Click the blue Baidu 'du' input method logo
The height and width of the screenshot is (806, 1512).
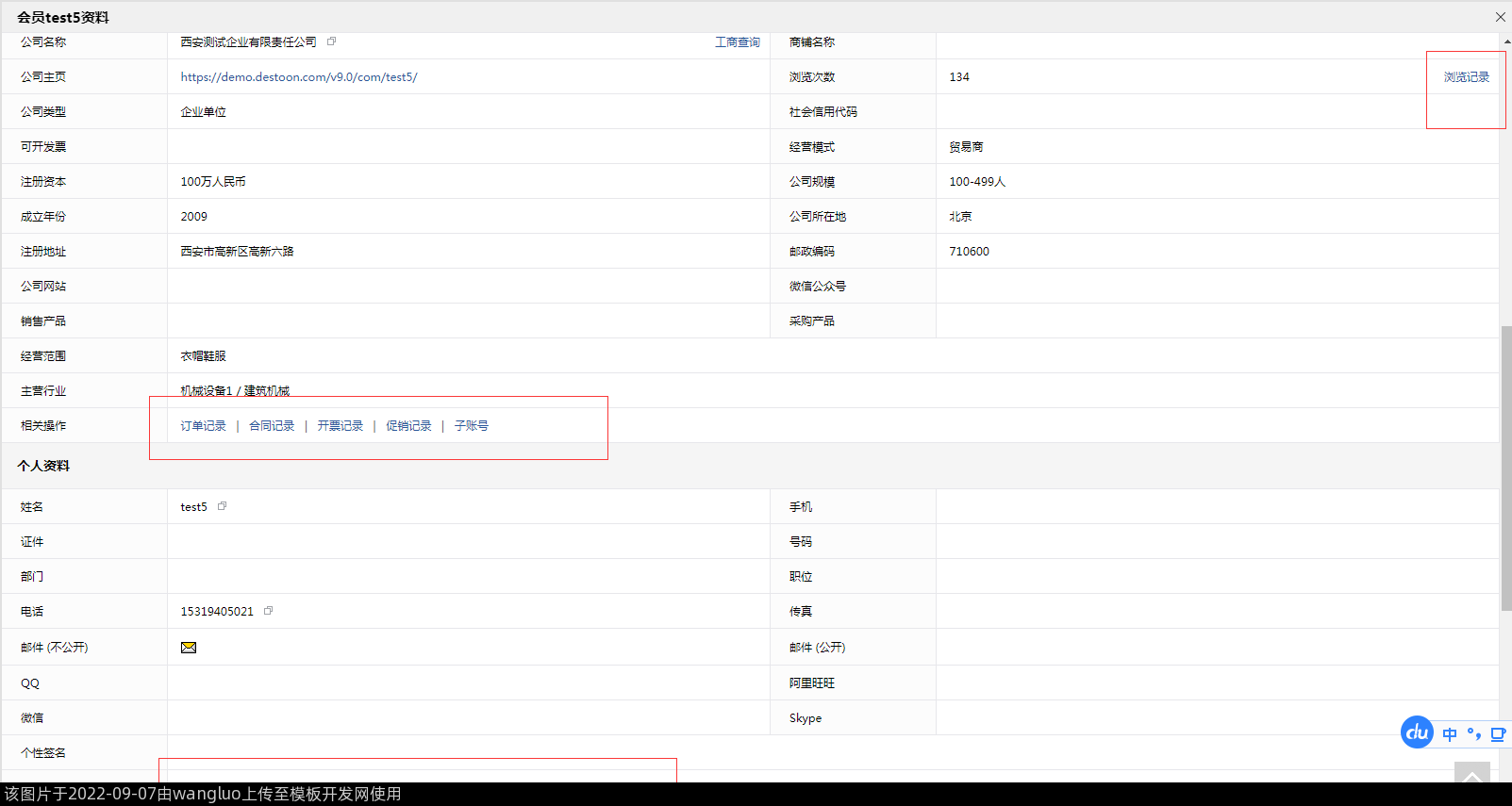tap(1417, 732)
